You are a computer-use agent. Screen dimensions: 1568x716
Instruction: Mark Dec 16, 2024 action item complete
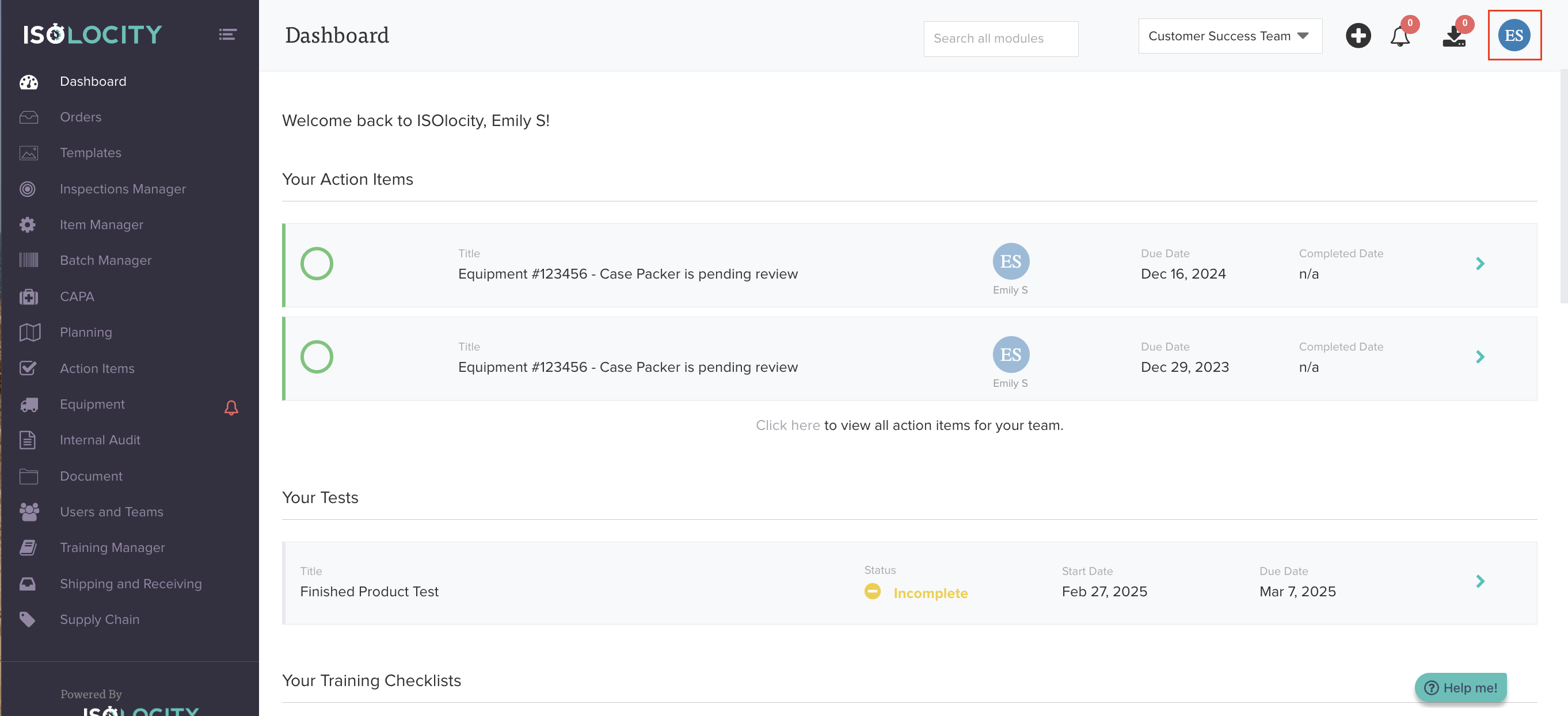[317, 264]
